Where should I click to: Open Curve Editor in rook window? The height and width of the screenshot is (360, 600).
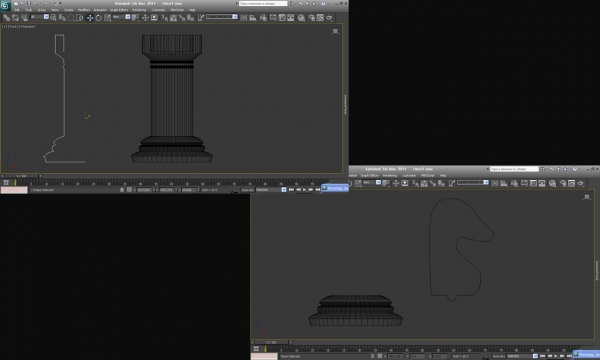282,18
